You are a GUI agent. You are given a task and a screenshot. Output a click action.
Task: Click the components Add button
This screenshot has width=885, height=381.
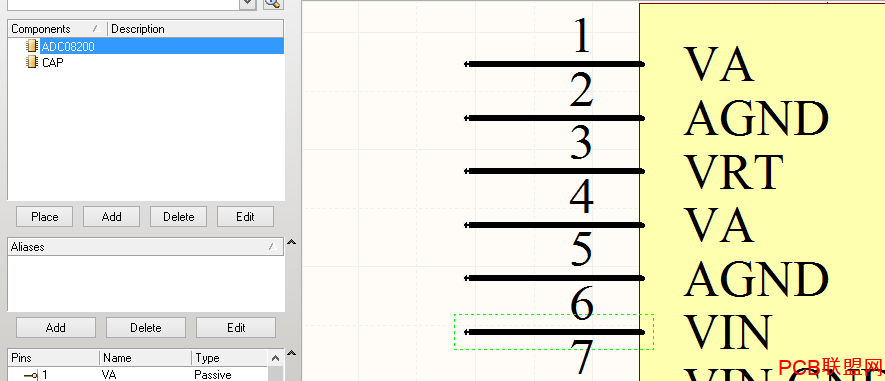[x=111, y=217]
